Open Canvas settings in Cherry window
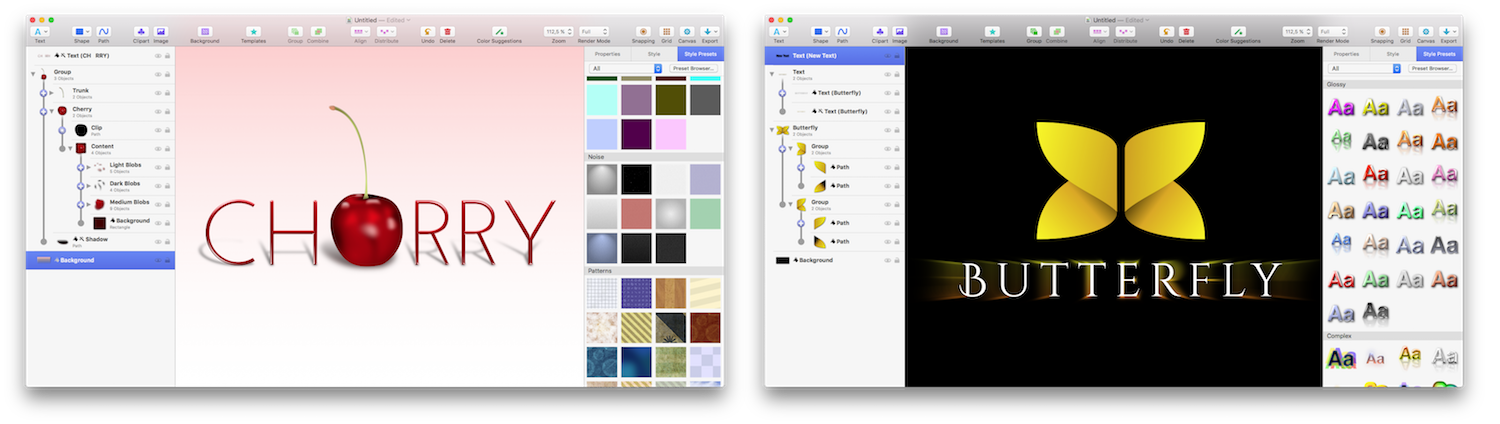This screenshot has height=424, width=1500. coord(686,32)
